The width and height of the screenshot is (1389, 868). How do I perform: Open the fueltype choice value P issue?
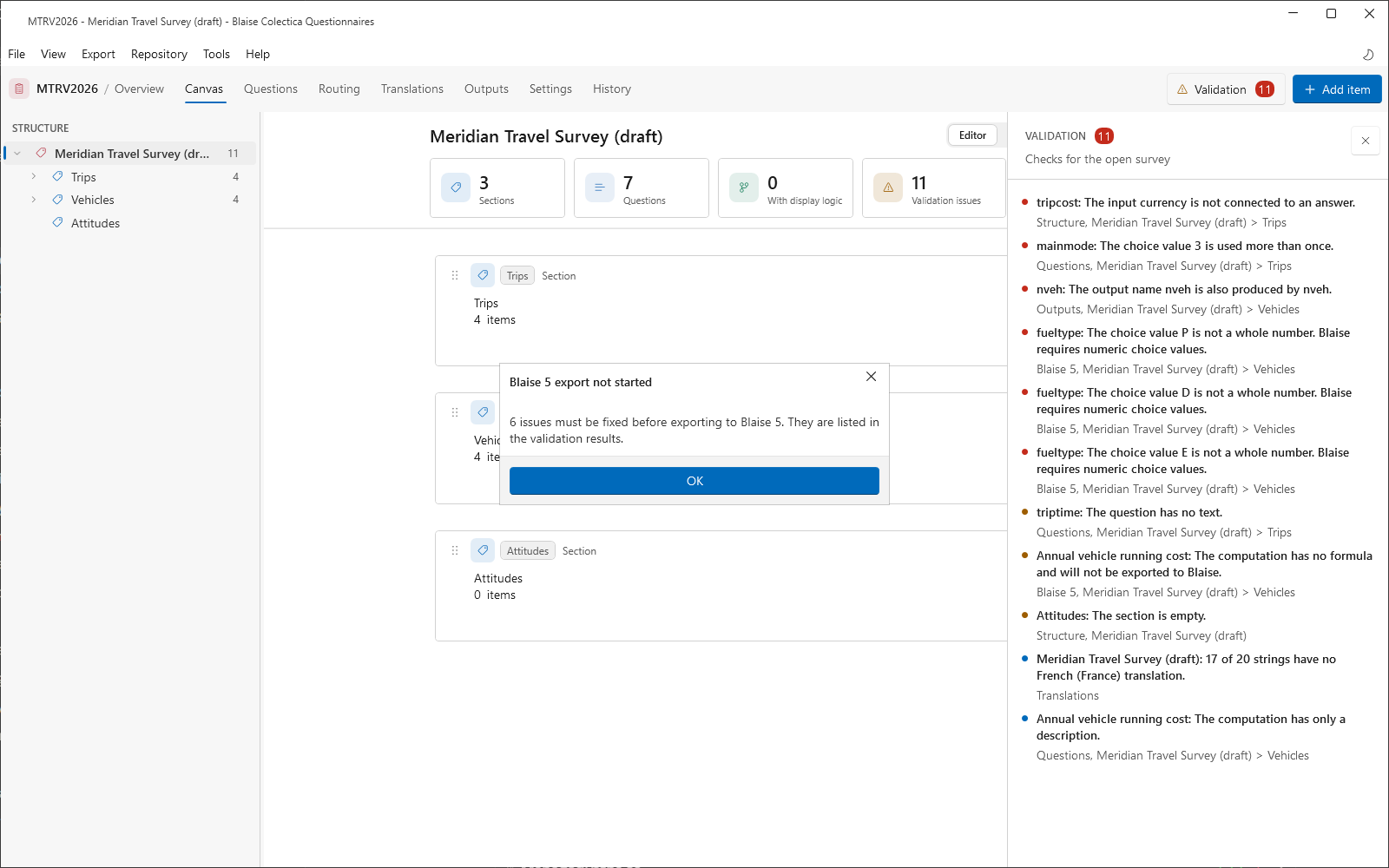tap(1198, 351)
